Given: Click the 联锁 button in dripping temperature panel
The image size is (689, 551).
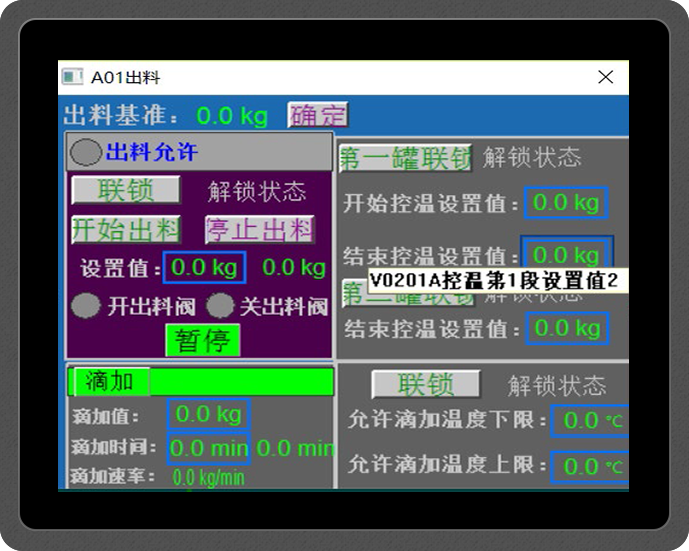Looking at the screenshot, I should (426, 384).
